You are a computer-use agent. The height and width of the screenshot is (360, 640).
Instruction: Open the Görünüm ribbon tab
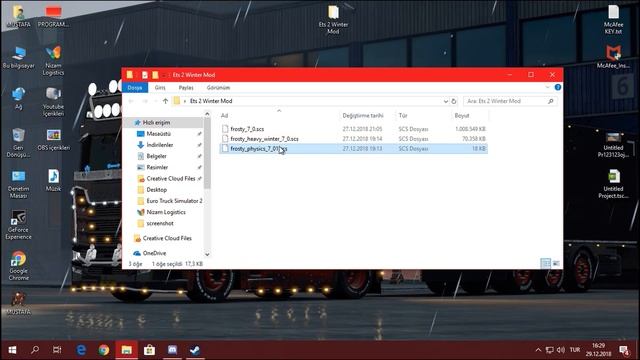tap(218, 88)
